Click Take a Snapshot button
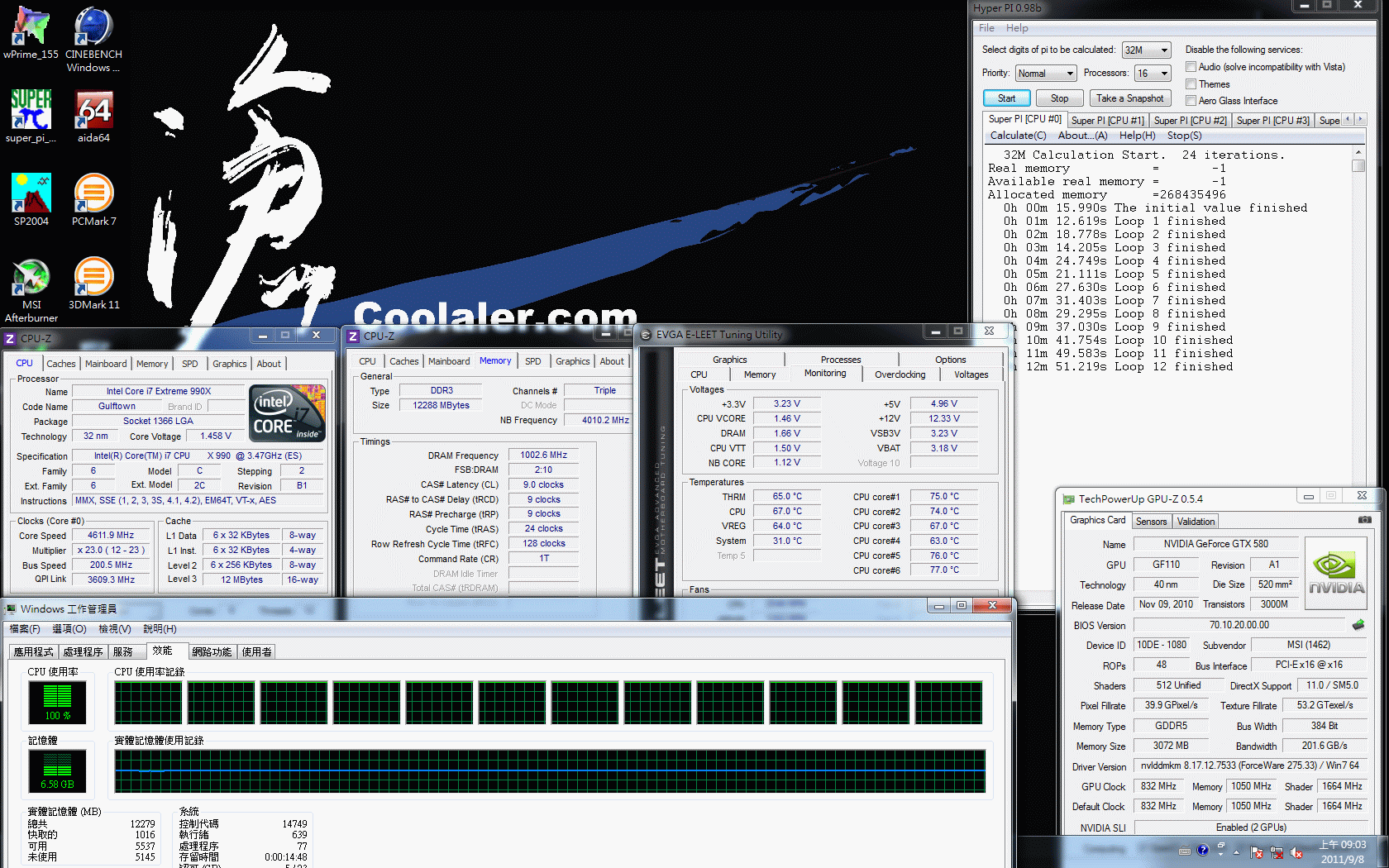This screenshot has width=1389, height=868. click(1129, 98)
